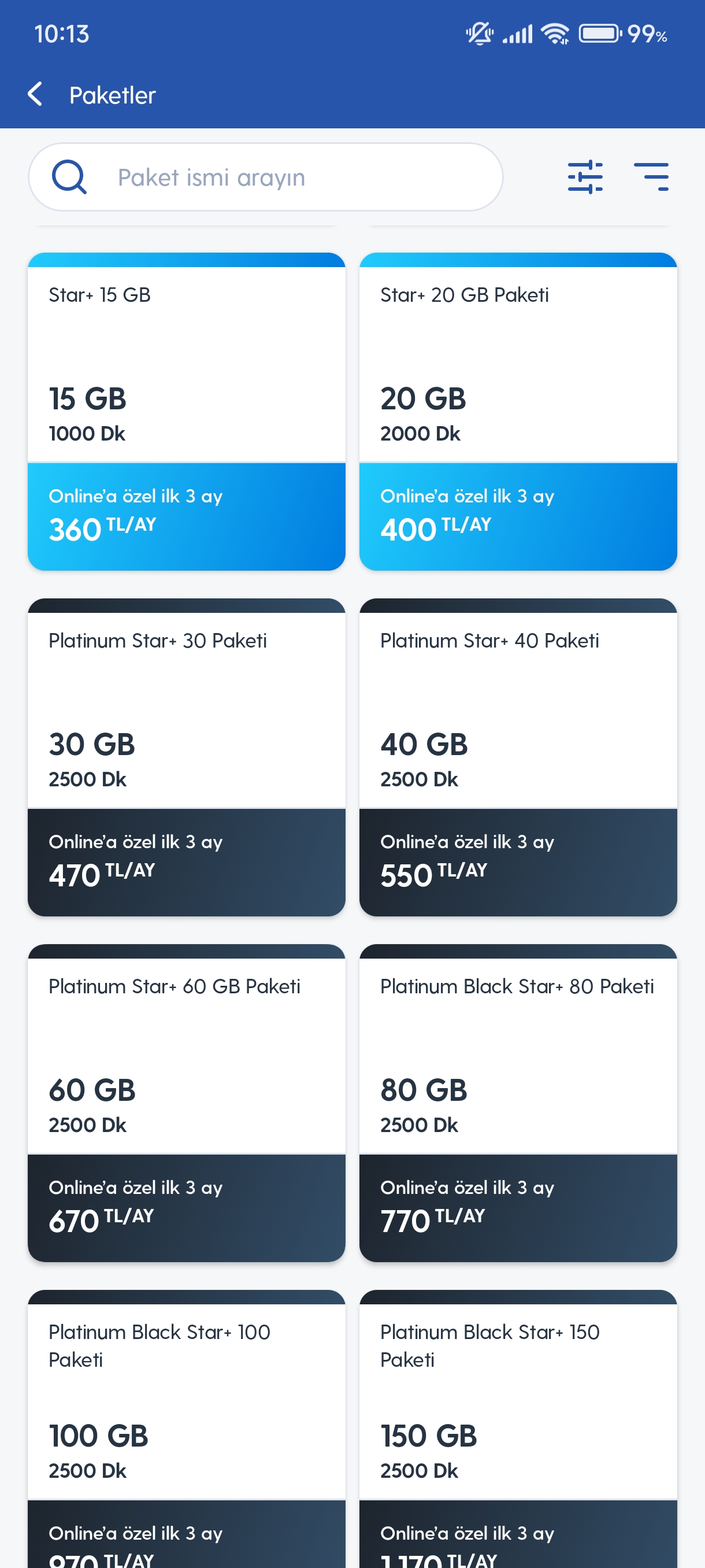Tap the search magnifier icon

(x=69, y=177)
